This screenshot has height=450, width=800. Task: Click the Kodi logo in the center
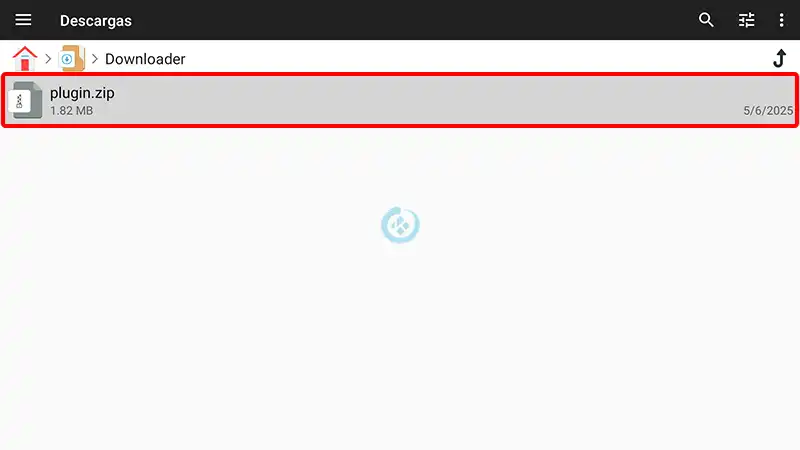point(400,225)
